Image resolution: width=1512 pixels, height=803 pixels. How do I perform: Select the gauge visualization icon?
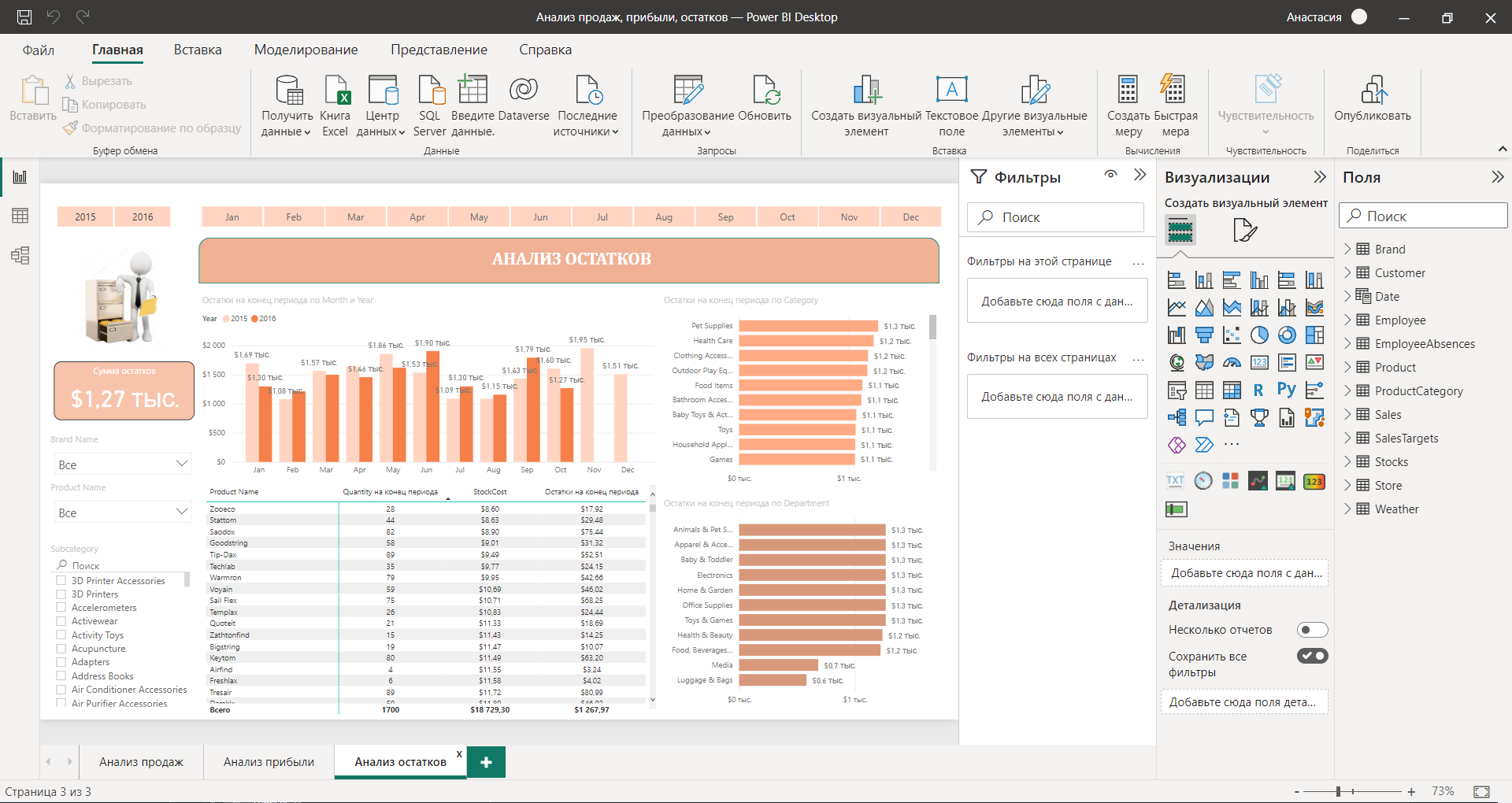tap(1232, 362)
